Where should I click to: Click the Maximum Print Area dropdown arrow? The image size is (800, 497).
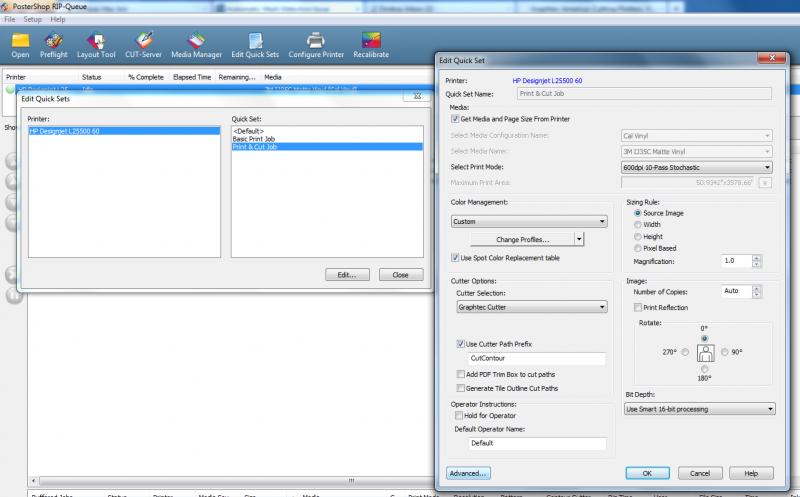click(x=765, y=183)
